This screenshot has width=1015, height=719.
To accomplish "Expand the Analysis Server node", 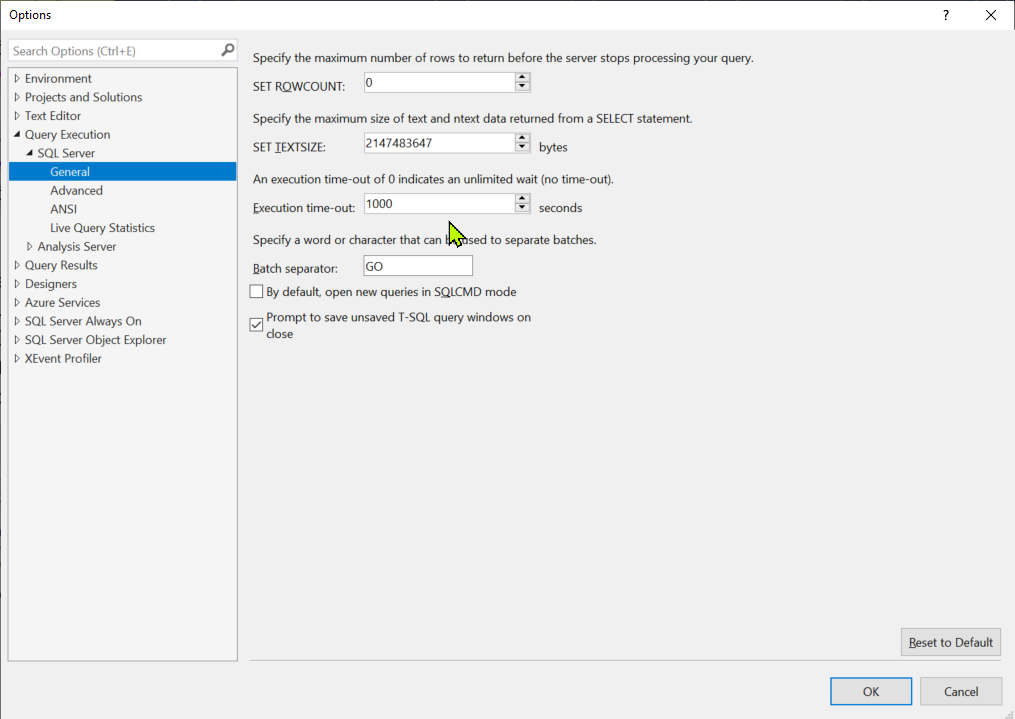I will click(x=30, y=247).
